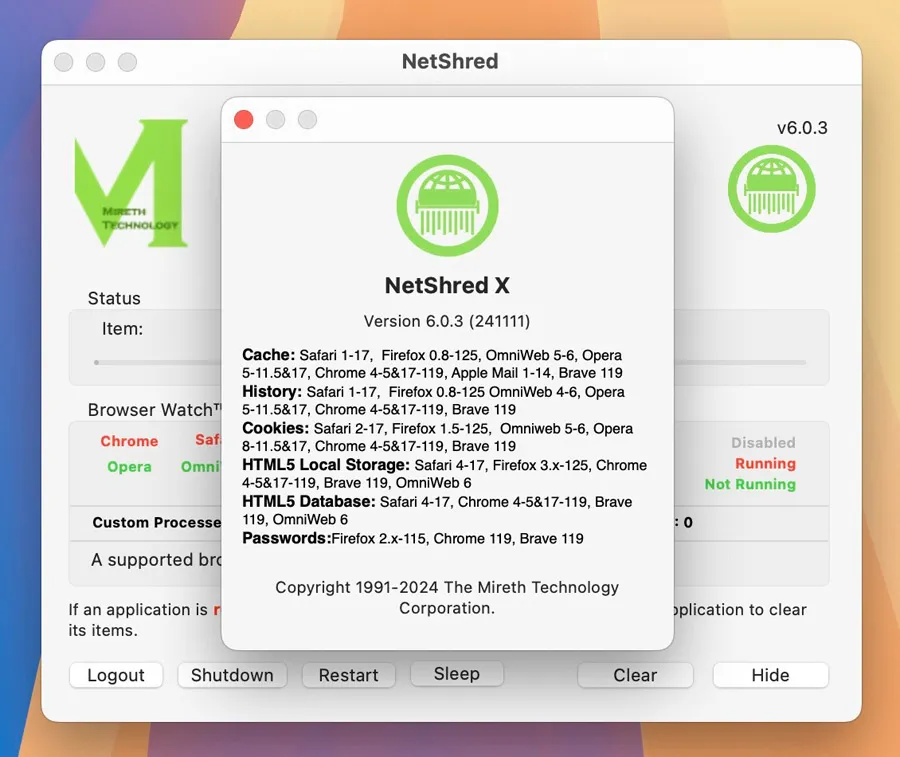
Task: Click the gray Disabled legend label
Action: [x=763, y=443]
